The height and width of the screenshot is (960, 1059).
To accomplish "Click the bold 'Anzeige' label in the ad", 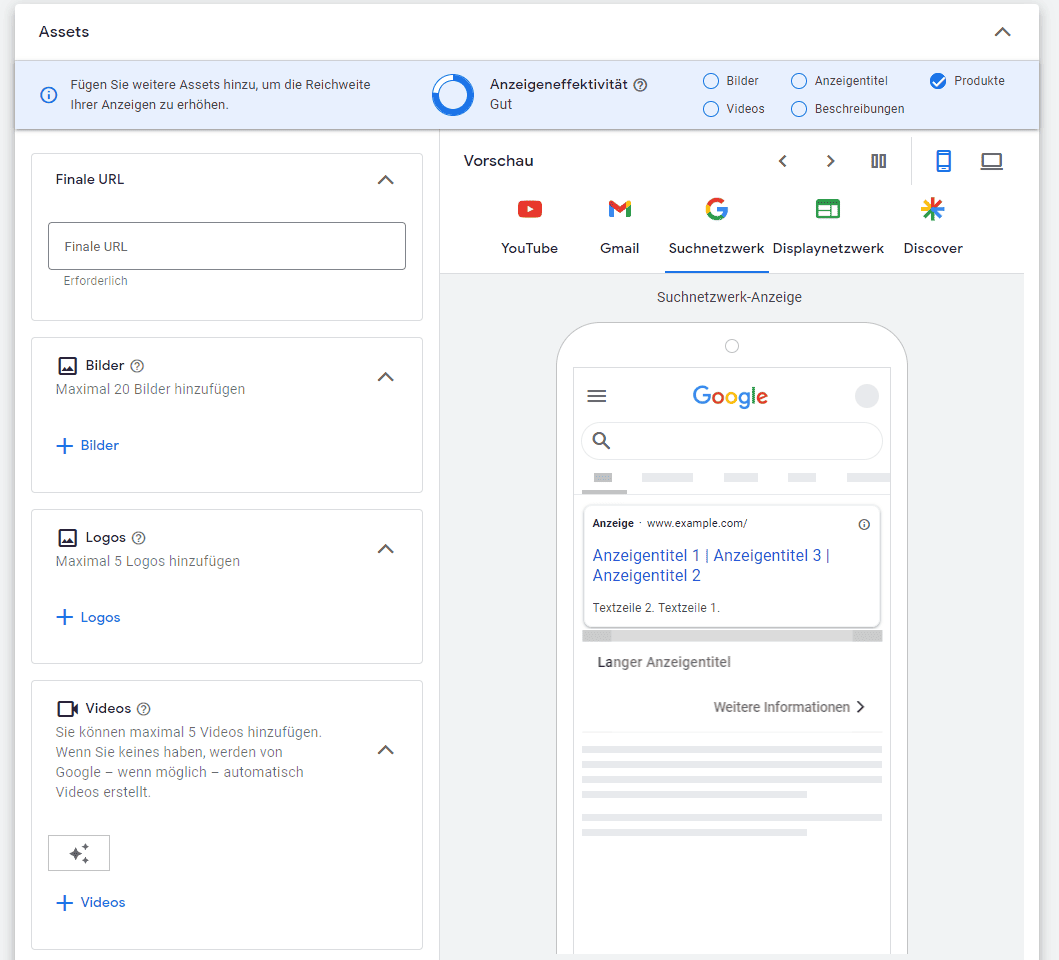I will click(x=613, y=523).
